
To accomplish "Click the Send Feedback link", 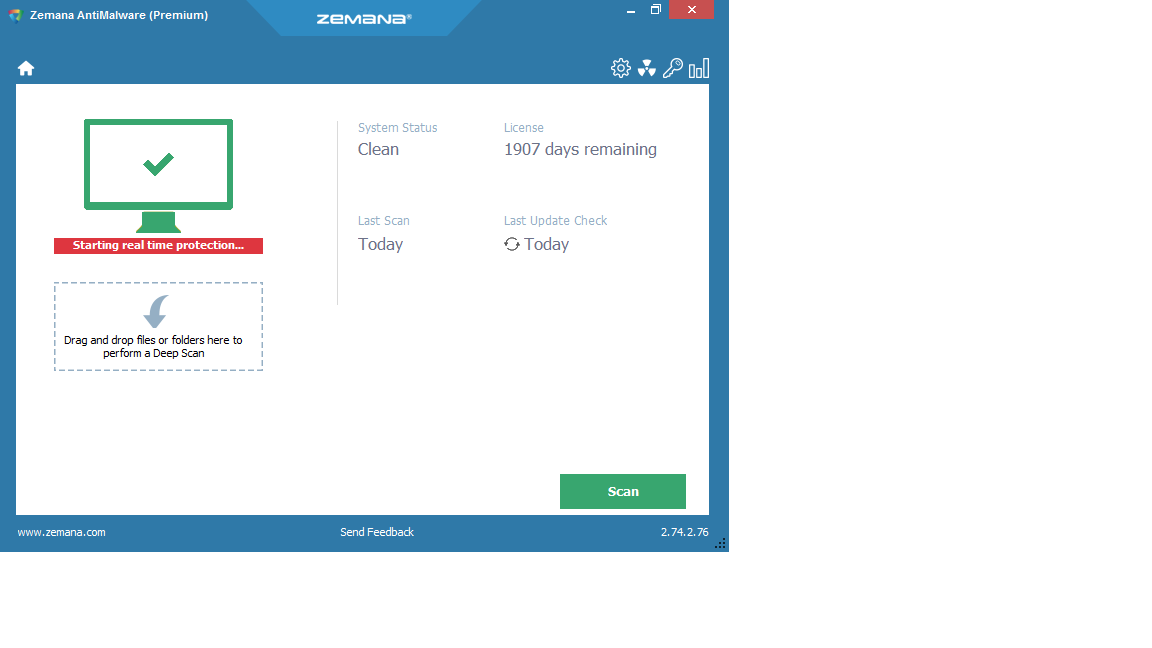I will pyautogui.click(x=377, y=532).
